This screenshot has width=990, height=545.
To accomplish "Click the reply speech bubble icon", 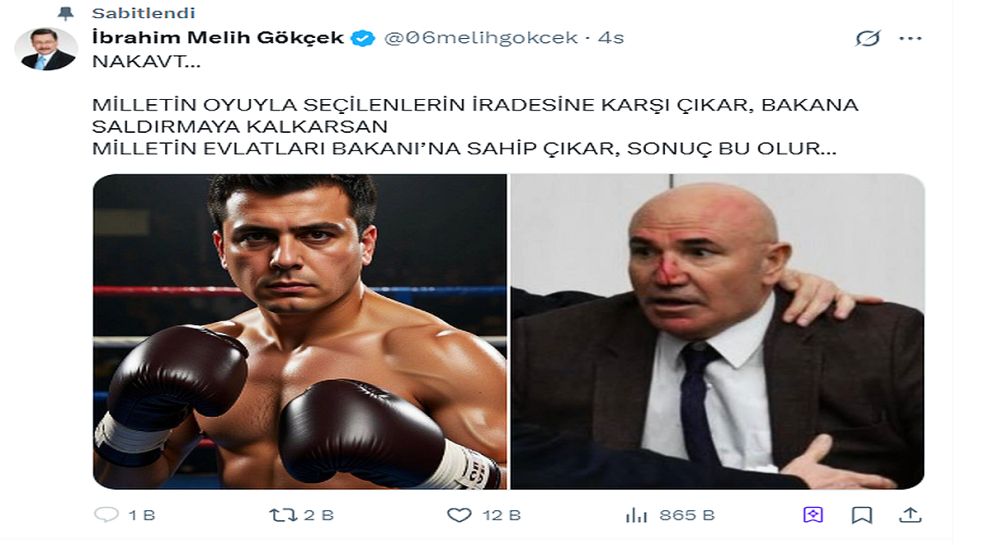I will pos(106,515).
